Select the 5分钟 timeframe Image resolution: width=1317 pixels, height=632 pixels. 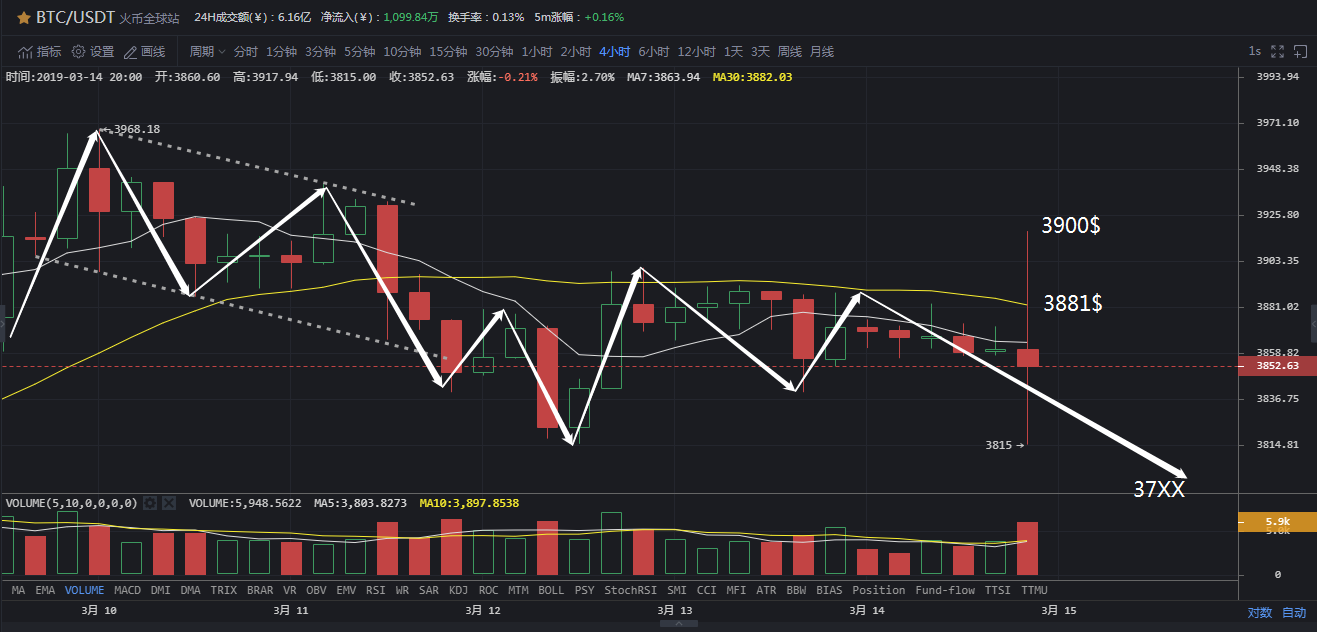(x=359, y=51)
